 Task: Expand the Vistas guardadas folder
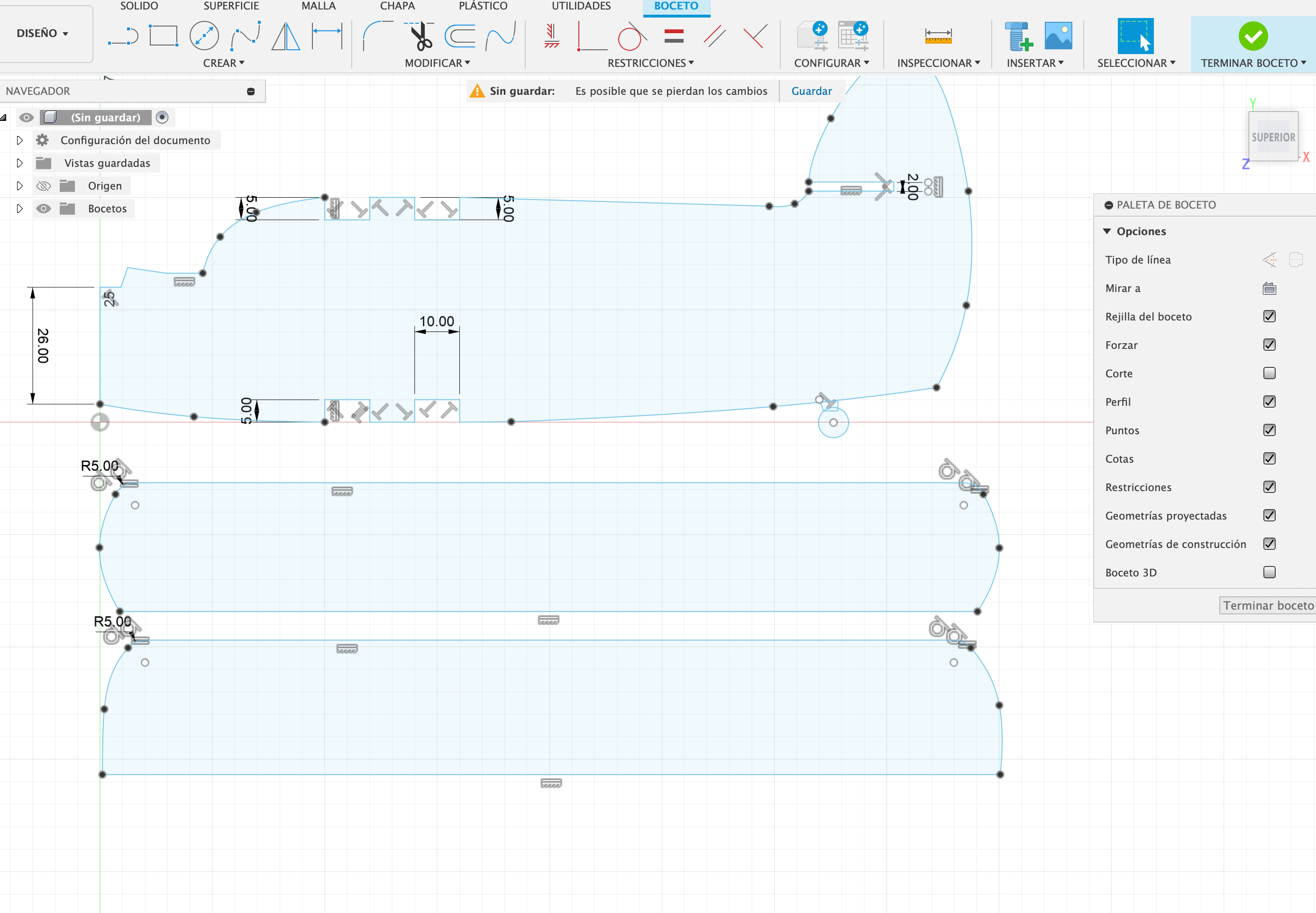coord(16,162)
